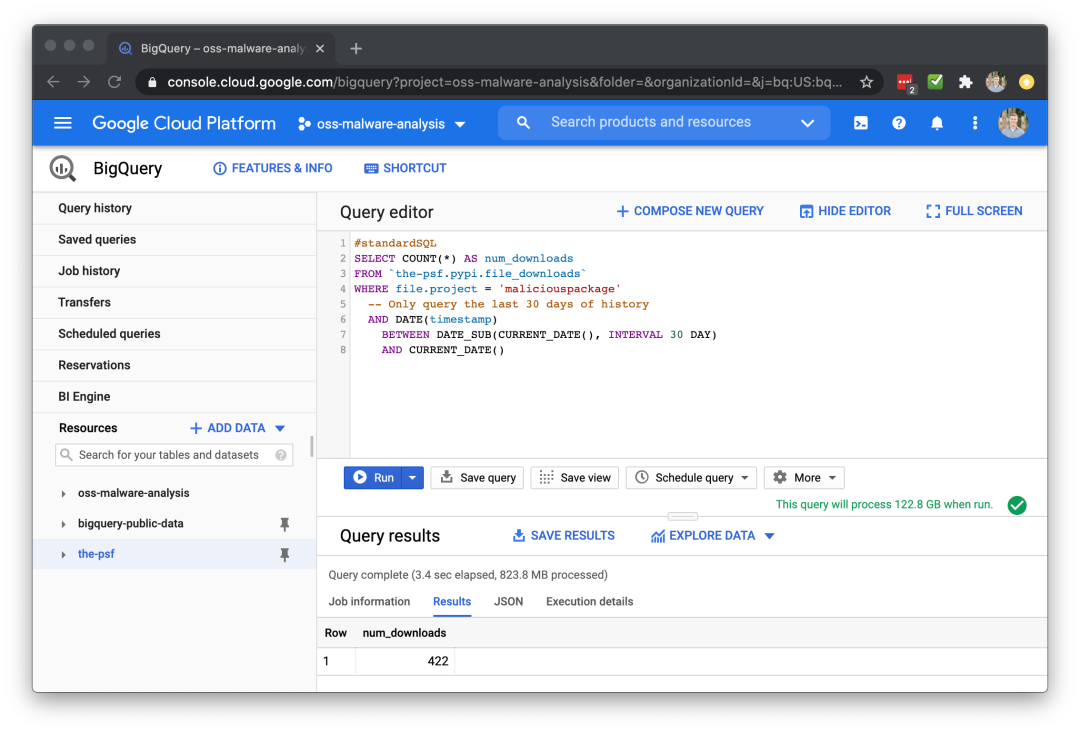1080x732 pixels.
Task: Expand the header search dropdown chevron
Action: coord(807,123)
